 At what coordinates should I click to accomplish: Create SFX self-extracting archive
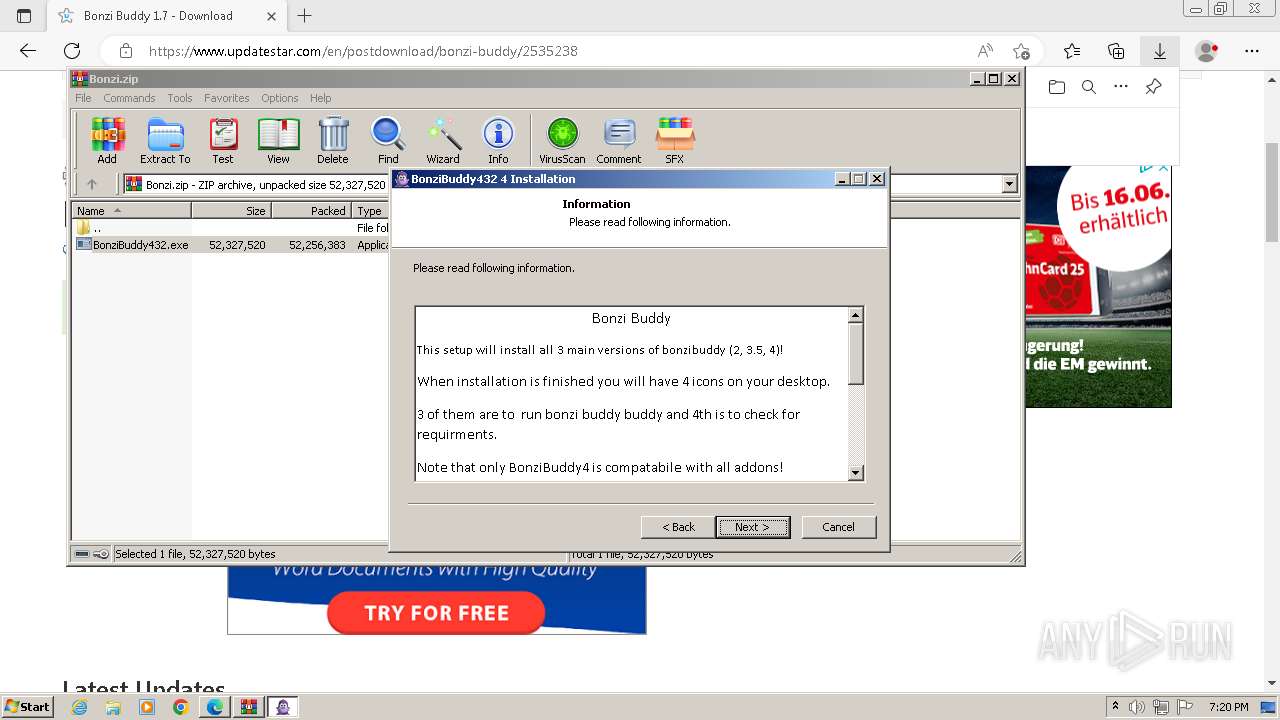pyautogui.click(x=675, y=140)
